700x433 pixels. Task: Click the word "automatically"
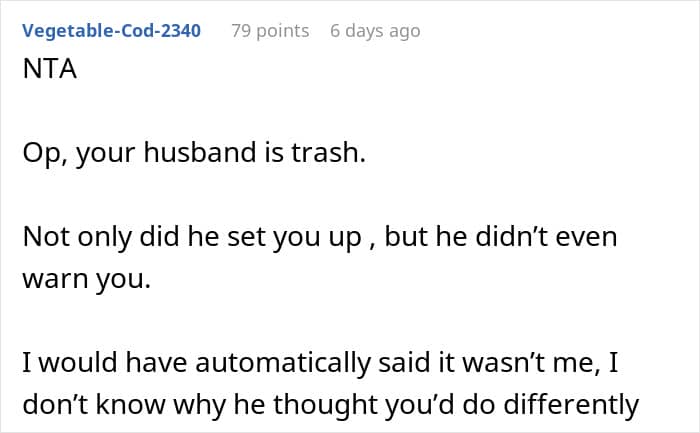(x=283, y=362)
